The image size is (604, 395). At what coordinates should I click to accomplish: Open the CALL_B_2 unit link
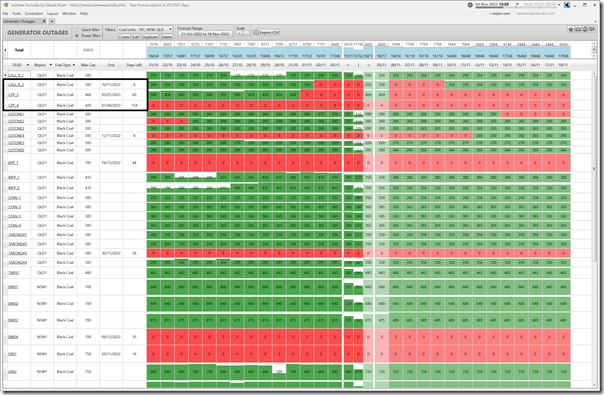coord(16,85)
